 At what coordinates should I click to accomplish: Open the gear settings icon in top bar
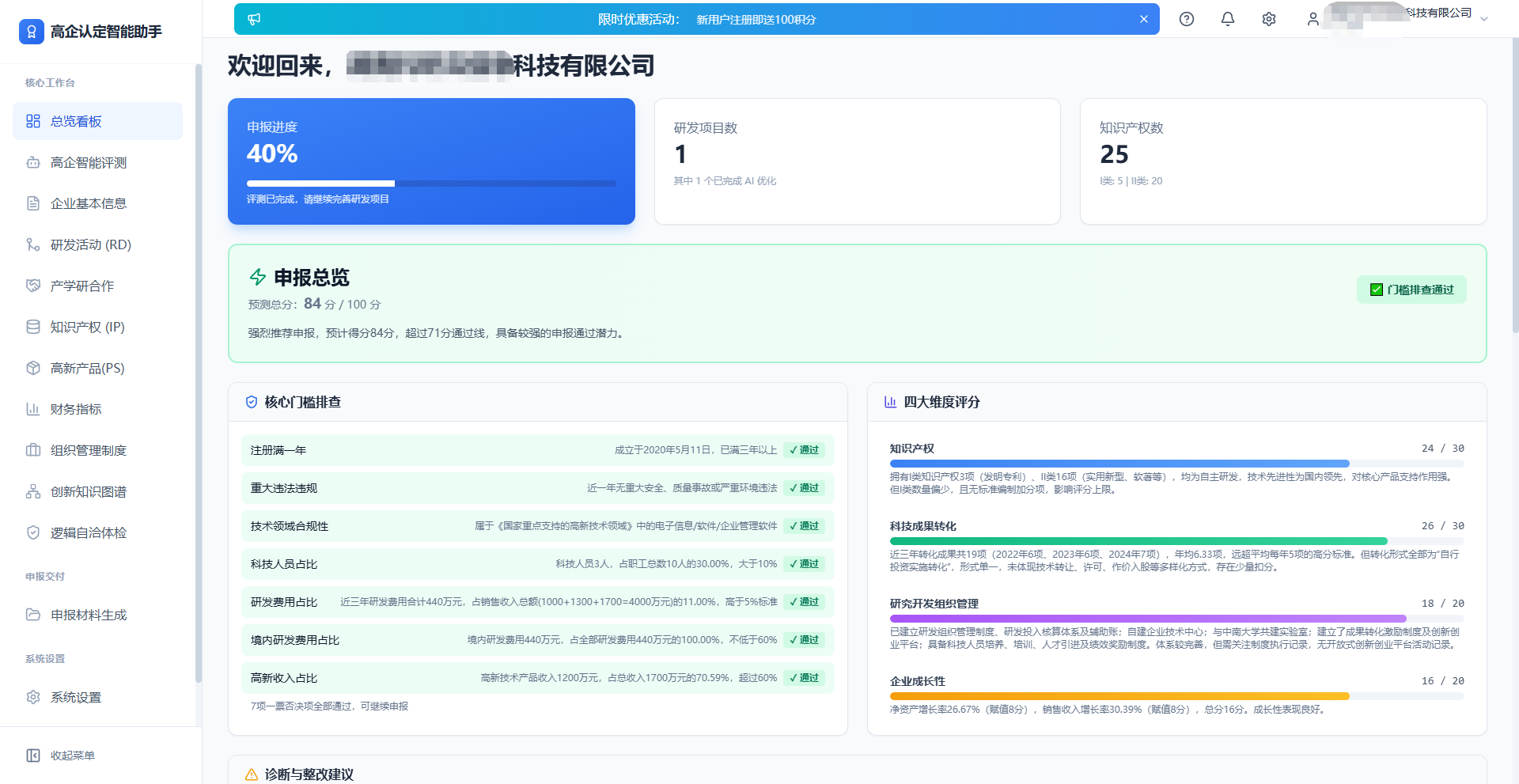[x=1269, y=19]
